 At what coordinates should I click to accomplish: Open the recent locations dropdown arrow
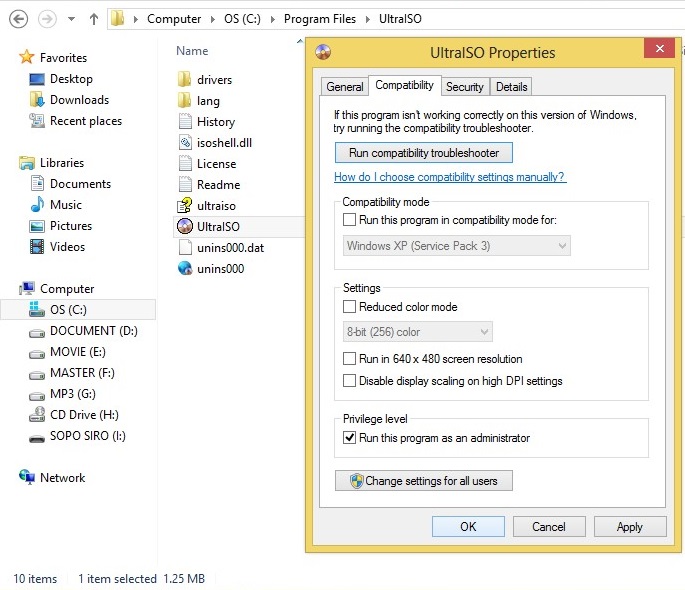point(71,19)
